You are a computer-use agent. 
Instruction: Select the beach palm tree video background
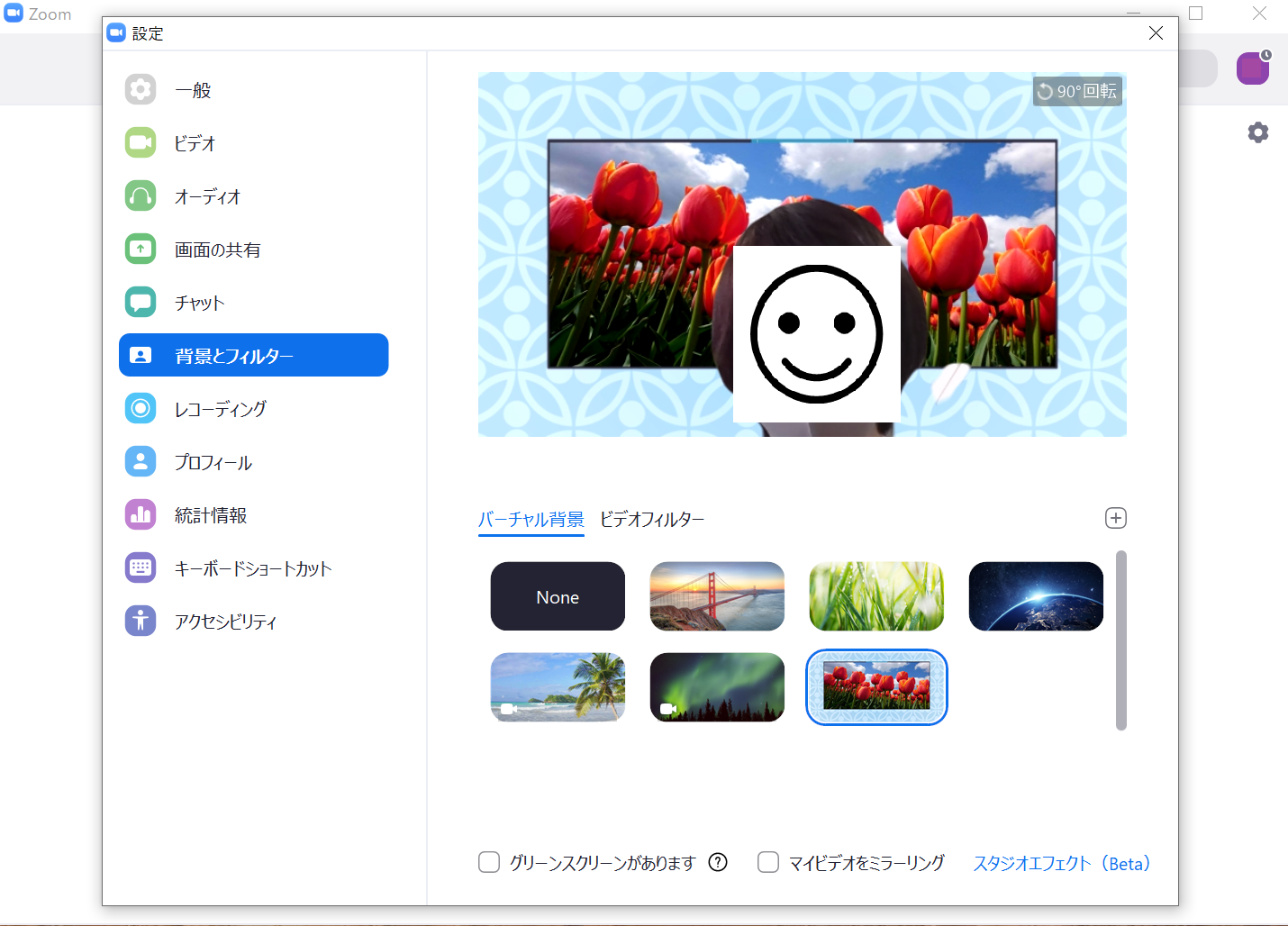click(x=558, y=687)
